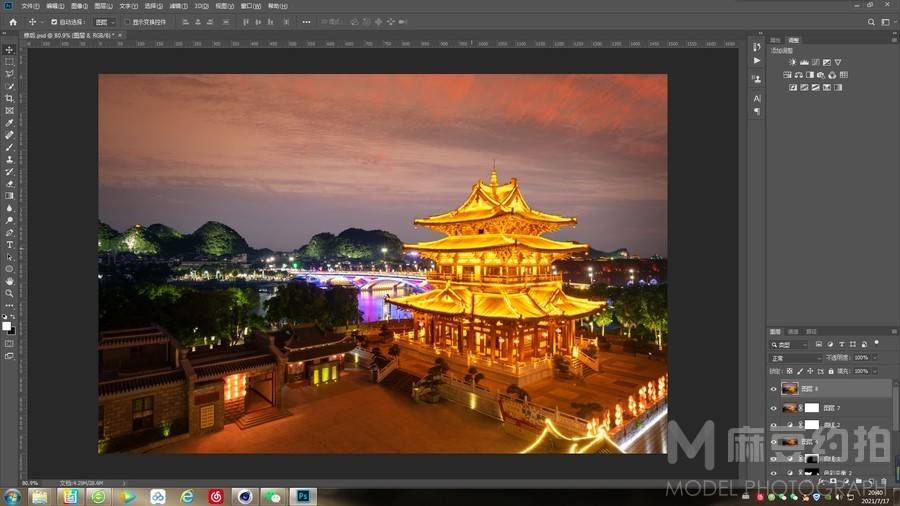Image resolution: width=900 pixels, height=506 pixels.
Task: Open the Filter menu
Action: pos(179,6)
